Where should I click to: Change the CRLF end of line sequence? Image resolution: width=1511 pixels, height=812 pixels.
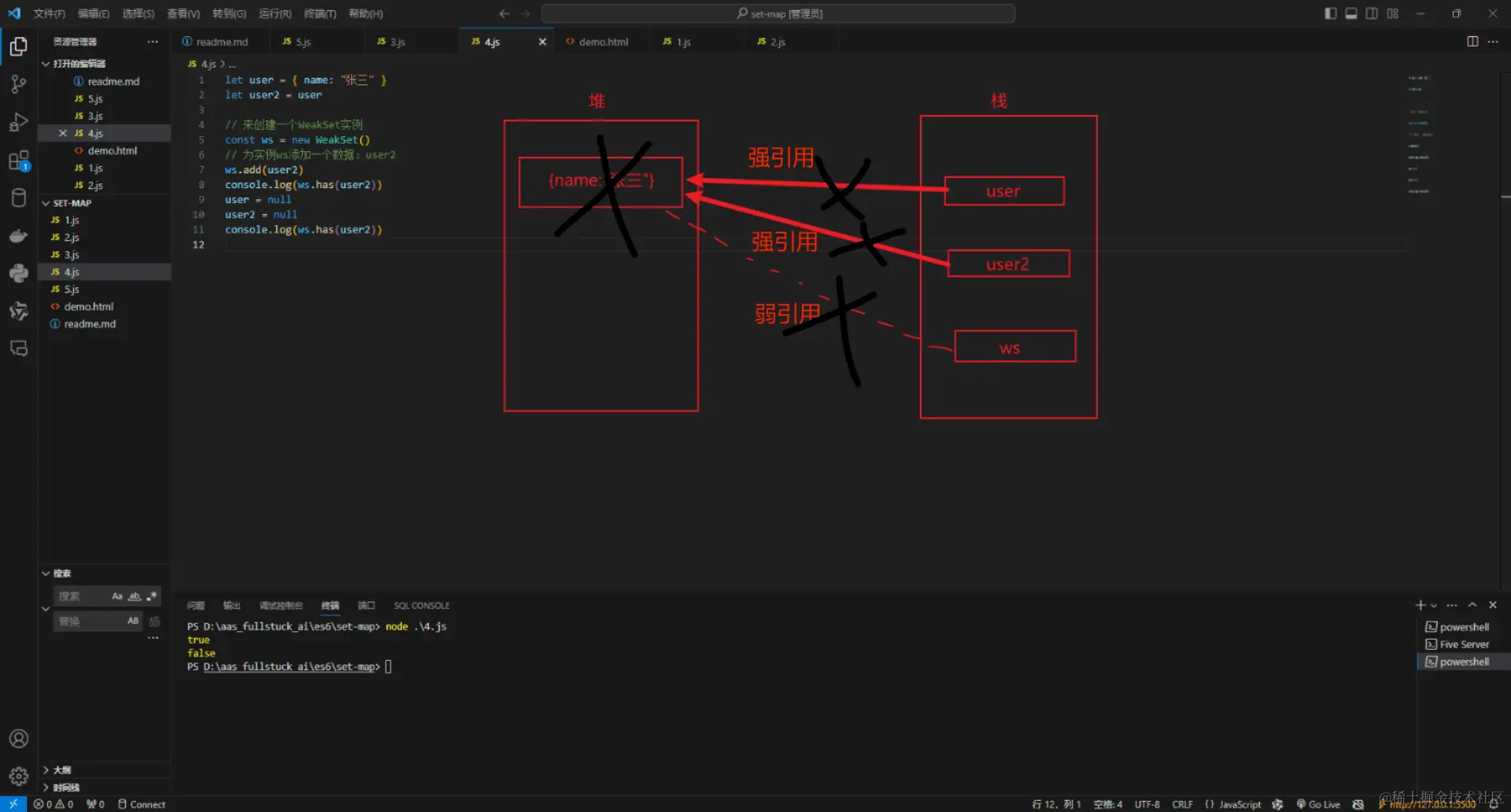[1182, 804]
